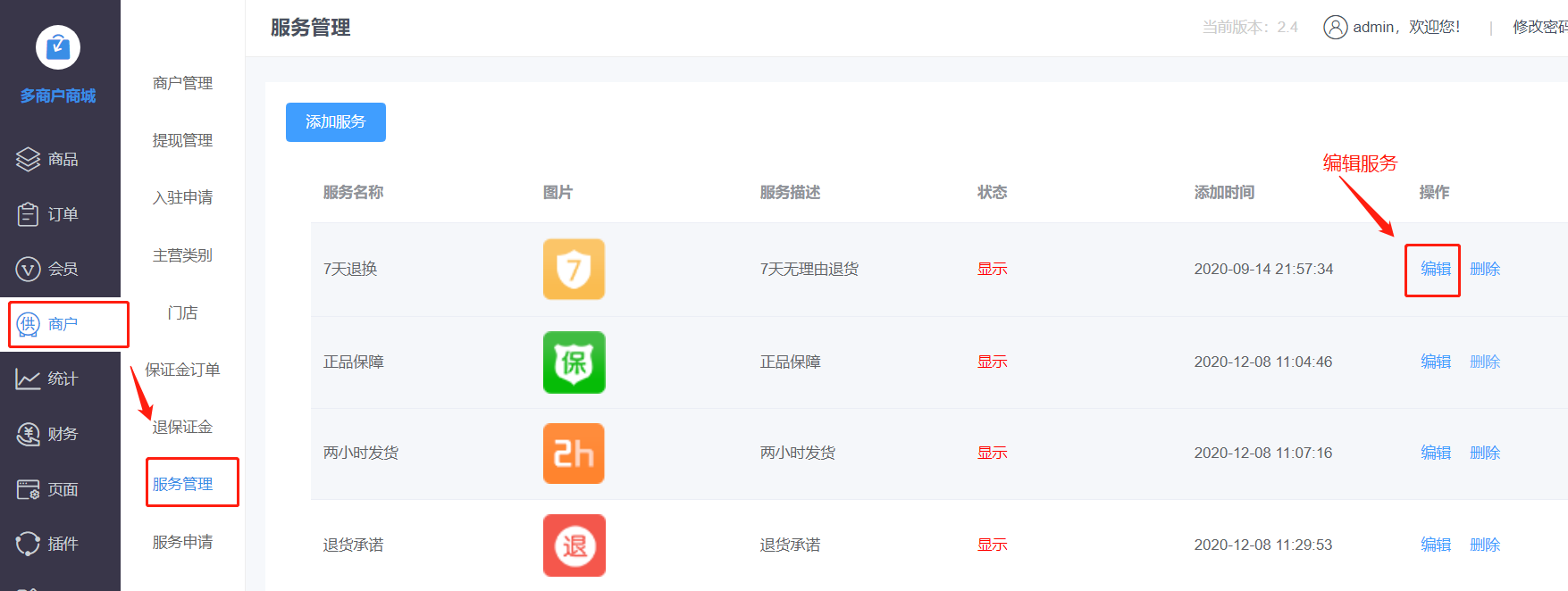Click the 当前版本: 2.4 label
This screenshot has height=591, width=1568.
point(1250,28)
